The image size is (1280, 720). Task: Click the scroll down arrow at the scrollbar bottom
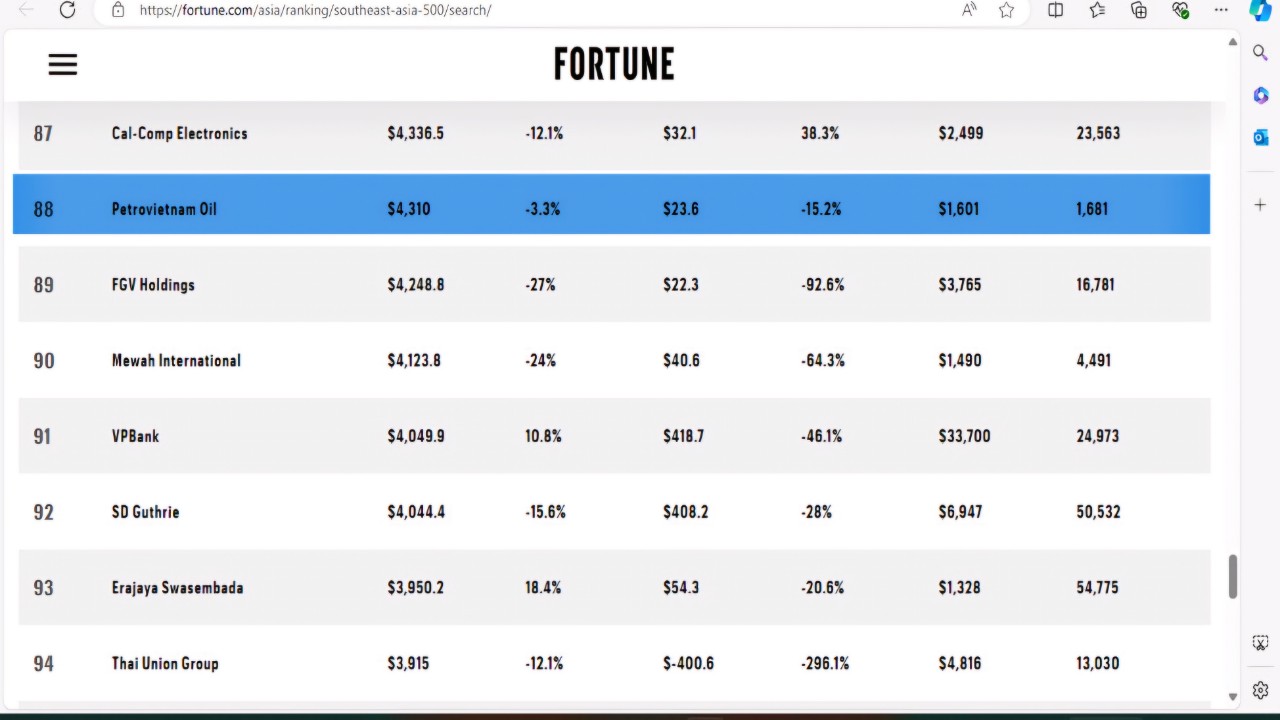click(1233, 696)
